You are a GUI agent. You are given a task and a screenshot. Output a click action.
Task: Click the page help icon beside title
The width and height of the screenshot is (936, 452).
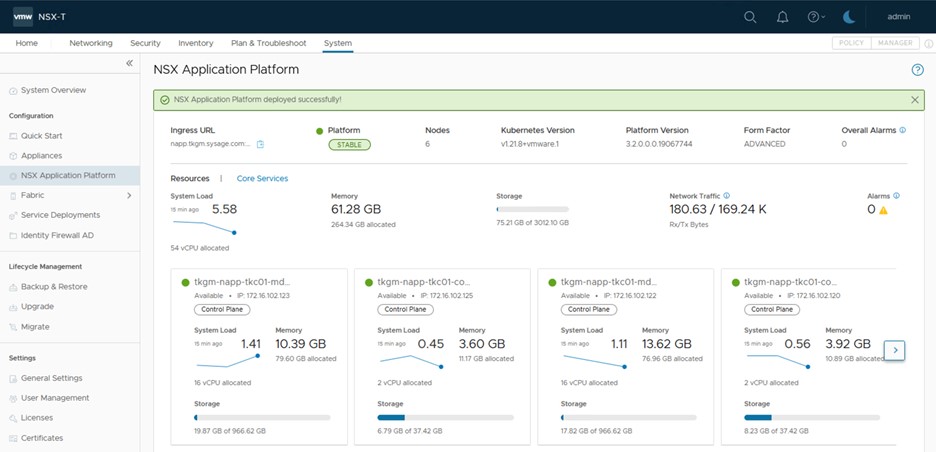click(917, 70)
